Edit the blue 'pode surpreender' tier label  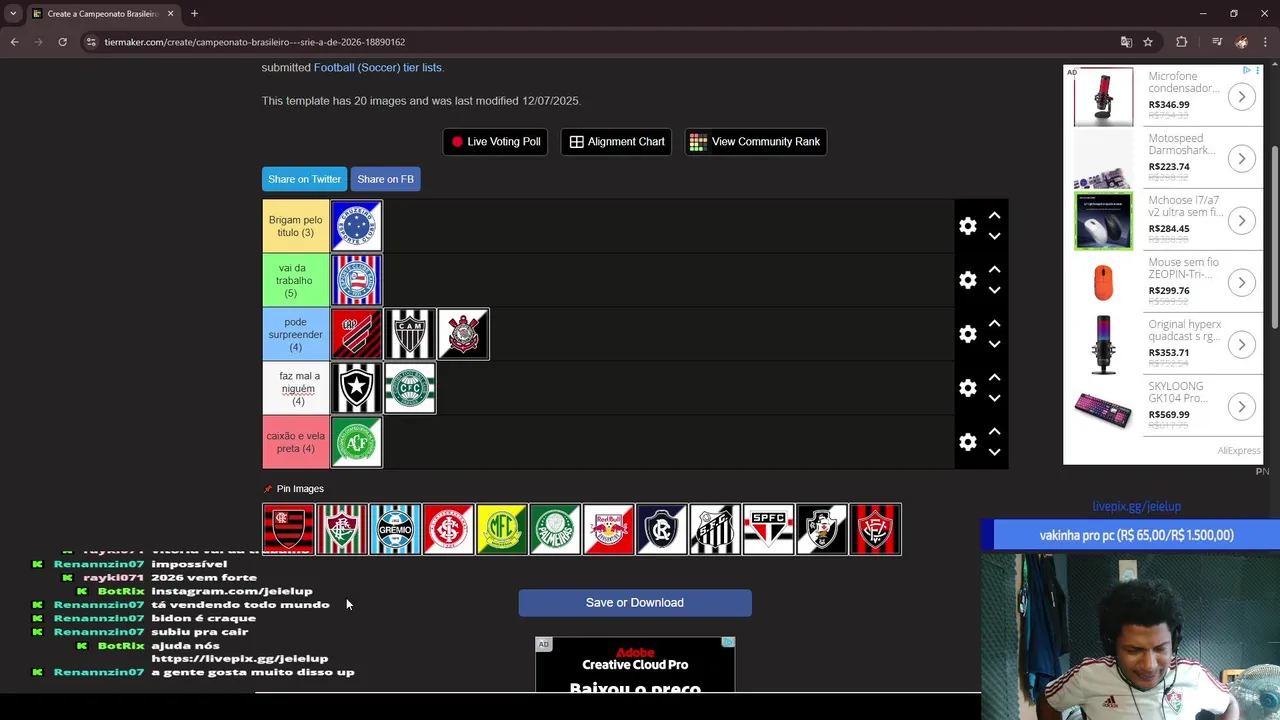[295, 334]
